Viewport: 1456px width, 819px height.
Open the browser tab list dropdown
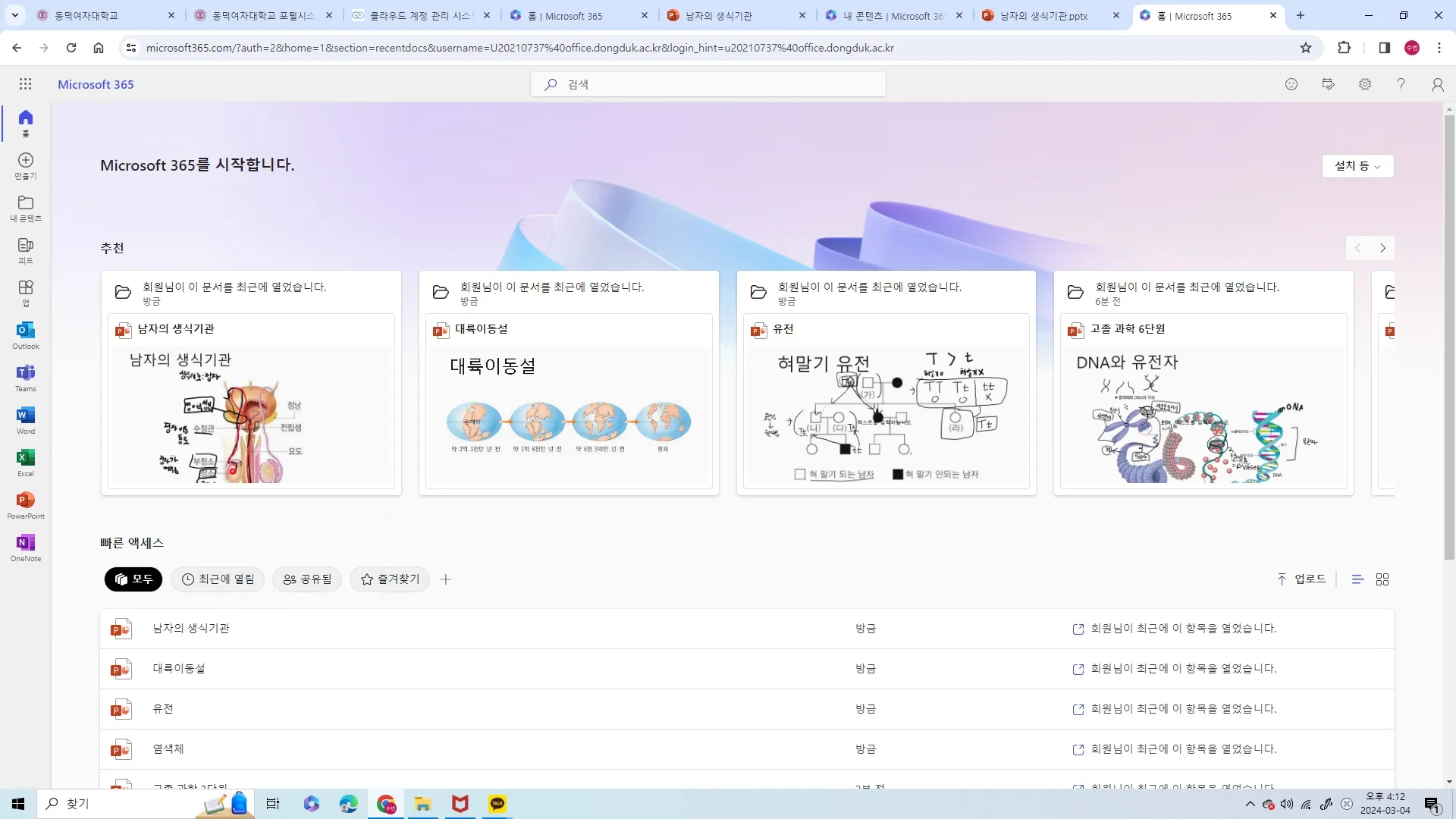(15, 15)
